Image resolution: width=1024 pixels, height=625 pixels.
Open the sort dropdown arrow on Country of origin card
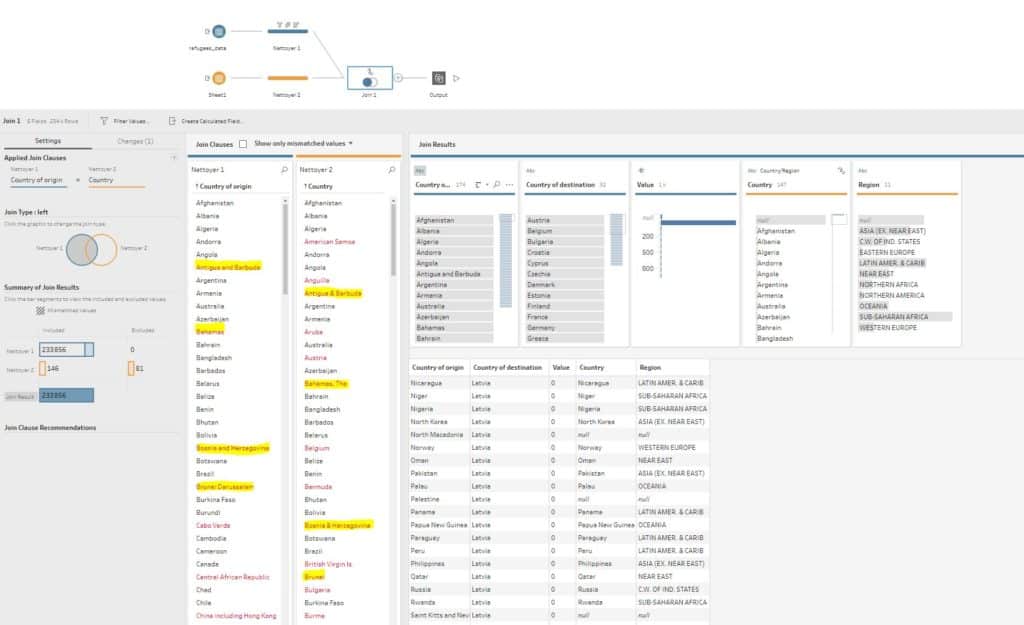487,185
